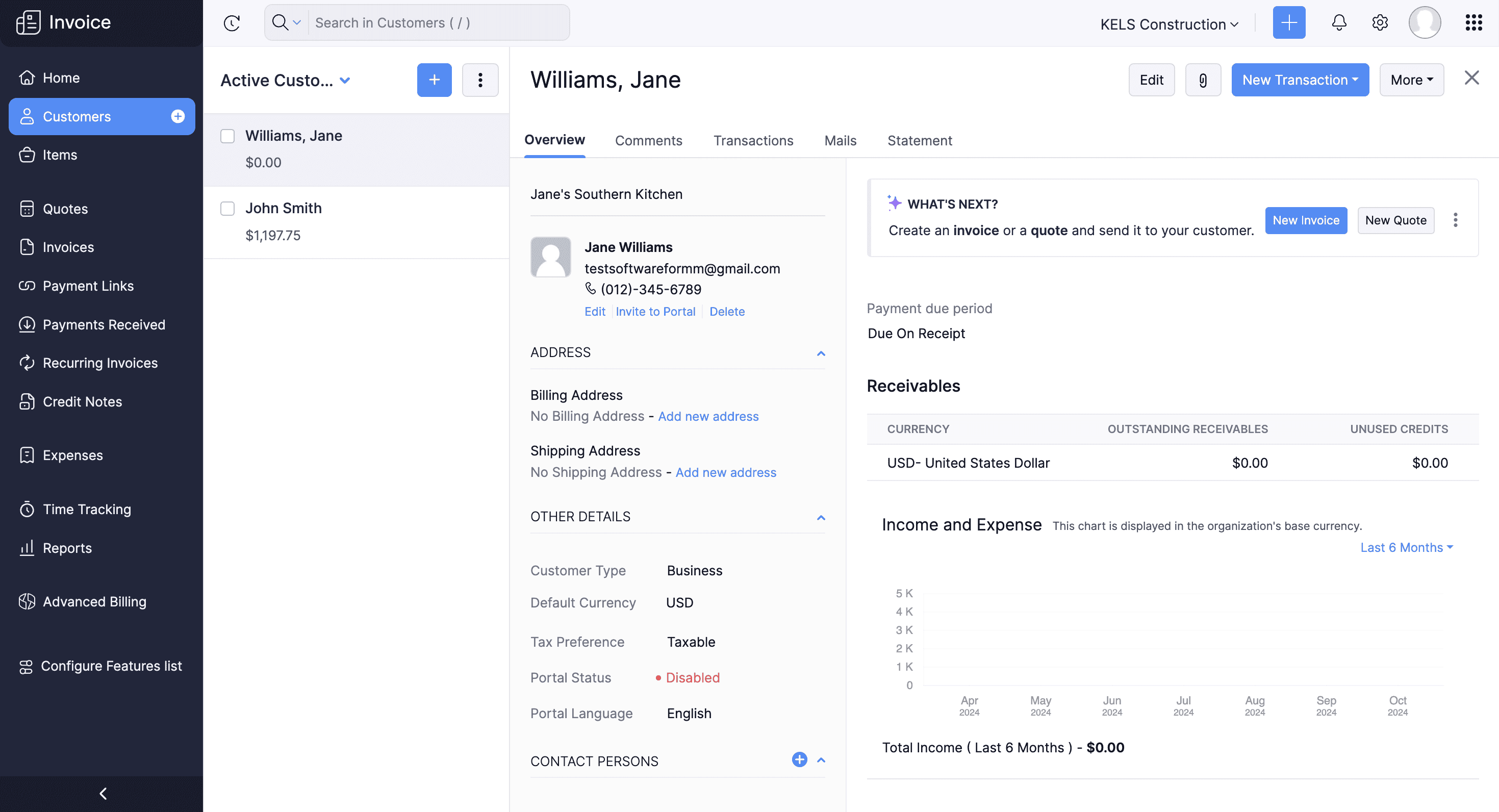Switch to the Overview tab

[554, 140]
